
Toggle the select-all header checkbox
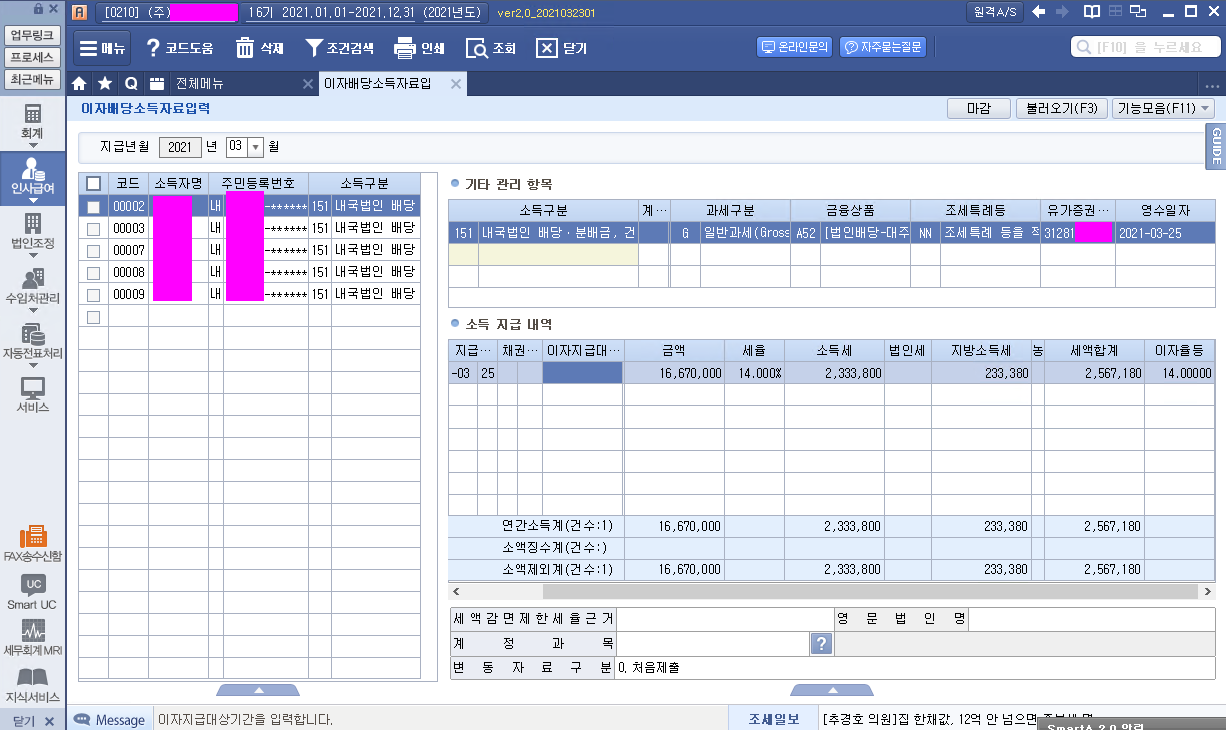[x=94, y=183]
